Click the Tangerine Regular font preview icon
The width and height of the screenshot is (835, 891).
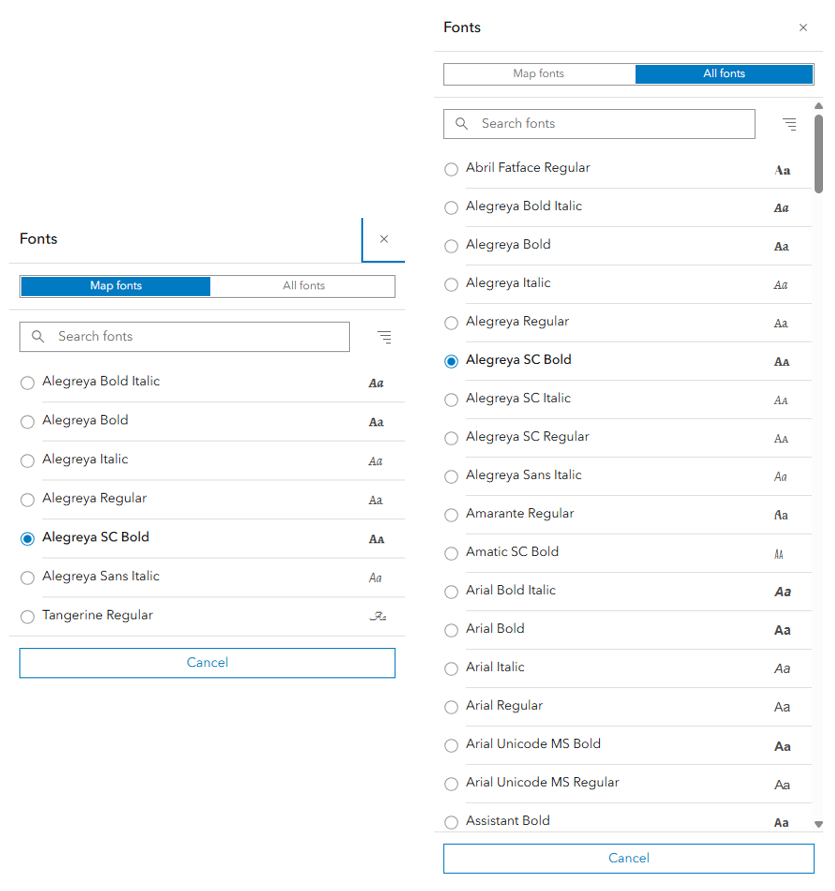pyautogui.click(x=376, y=616)
